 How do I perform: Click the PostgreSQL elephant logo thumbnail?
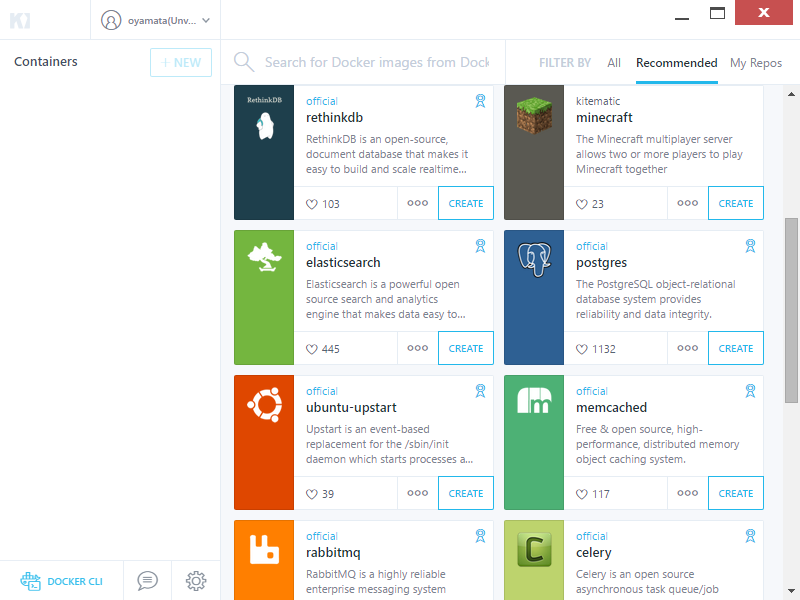click(534, 259)
